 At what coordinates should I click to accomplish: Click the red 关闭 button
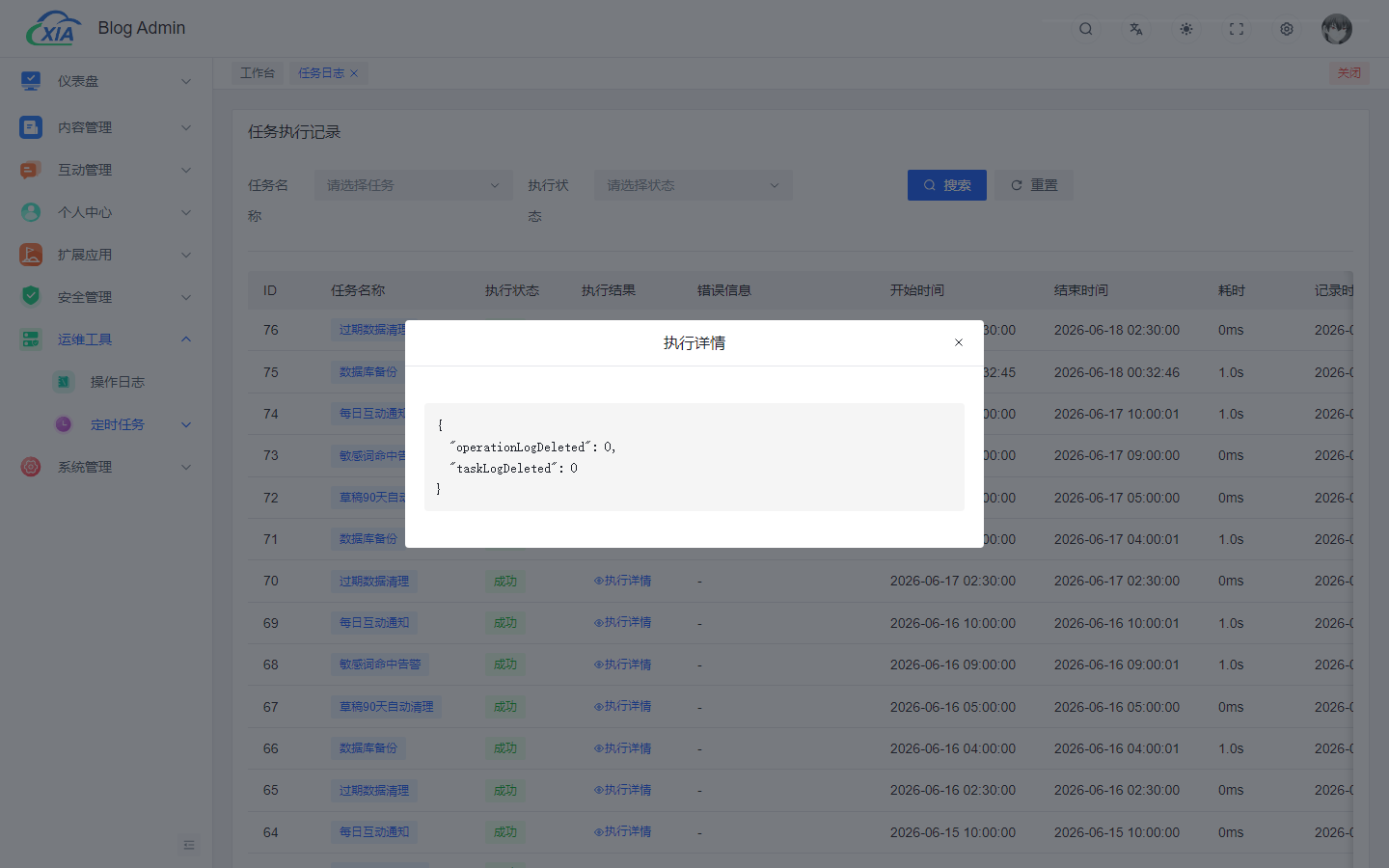click(x=1348, y=73)
